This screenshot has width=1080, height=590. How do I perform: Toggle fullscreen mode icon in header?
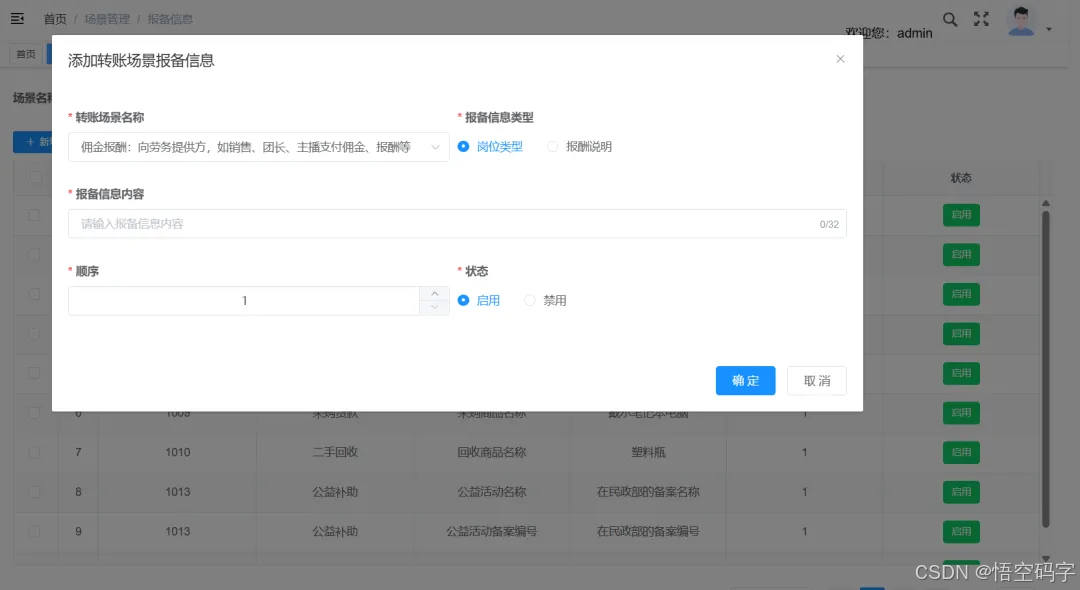pyautogui.click(x=981, y=19)
